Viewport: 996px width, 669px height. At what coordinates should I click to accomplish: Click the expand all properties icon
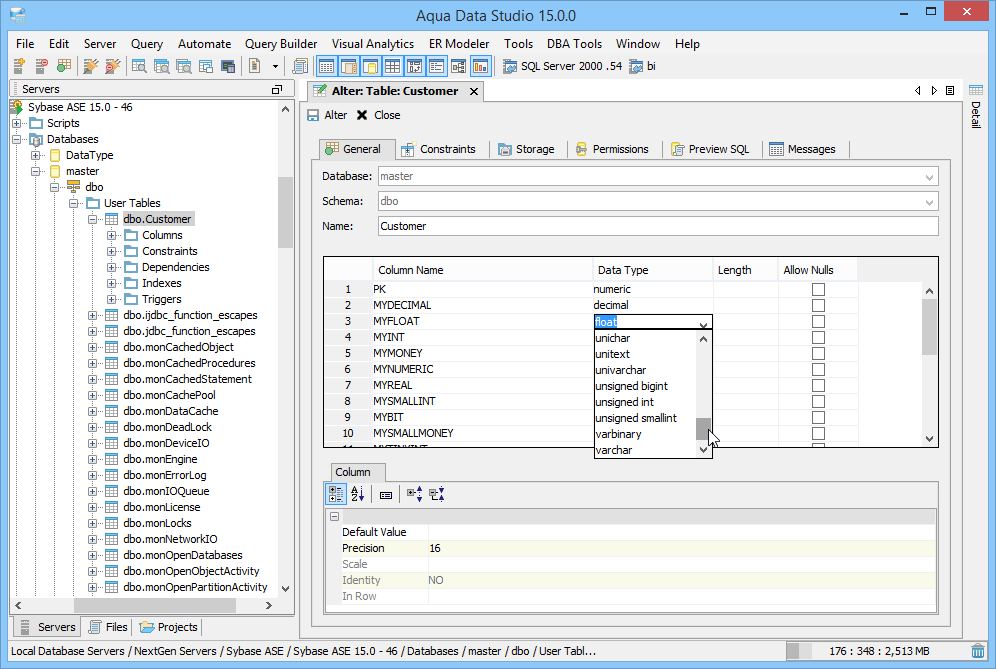coord(415,494)
